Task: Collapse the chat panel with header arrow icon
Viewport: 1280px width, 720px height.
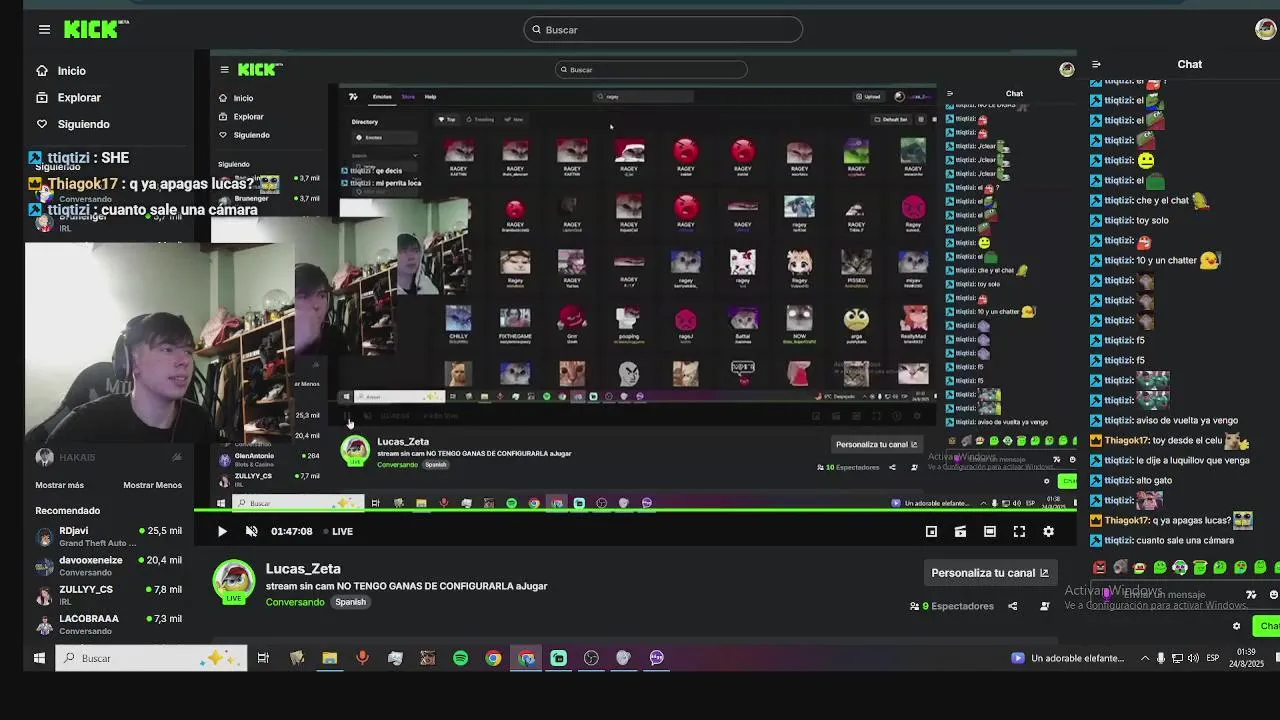Action: (1096, 64)
